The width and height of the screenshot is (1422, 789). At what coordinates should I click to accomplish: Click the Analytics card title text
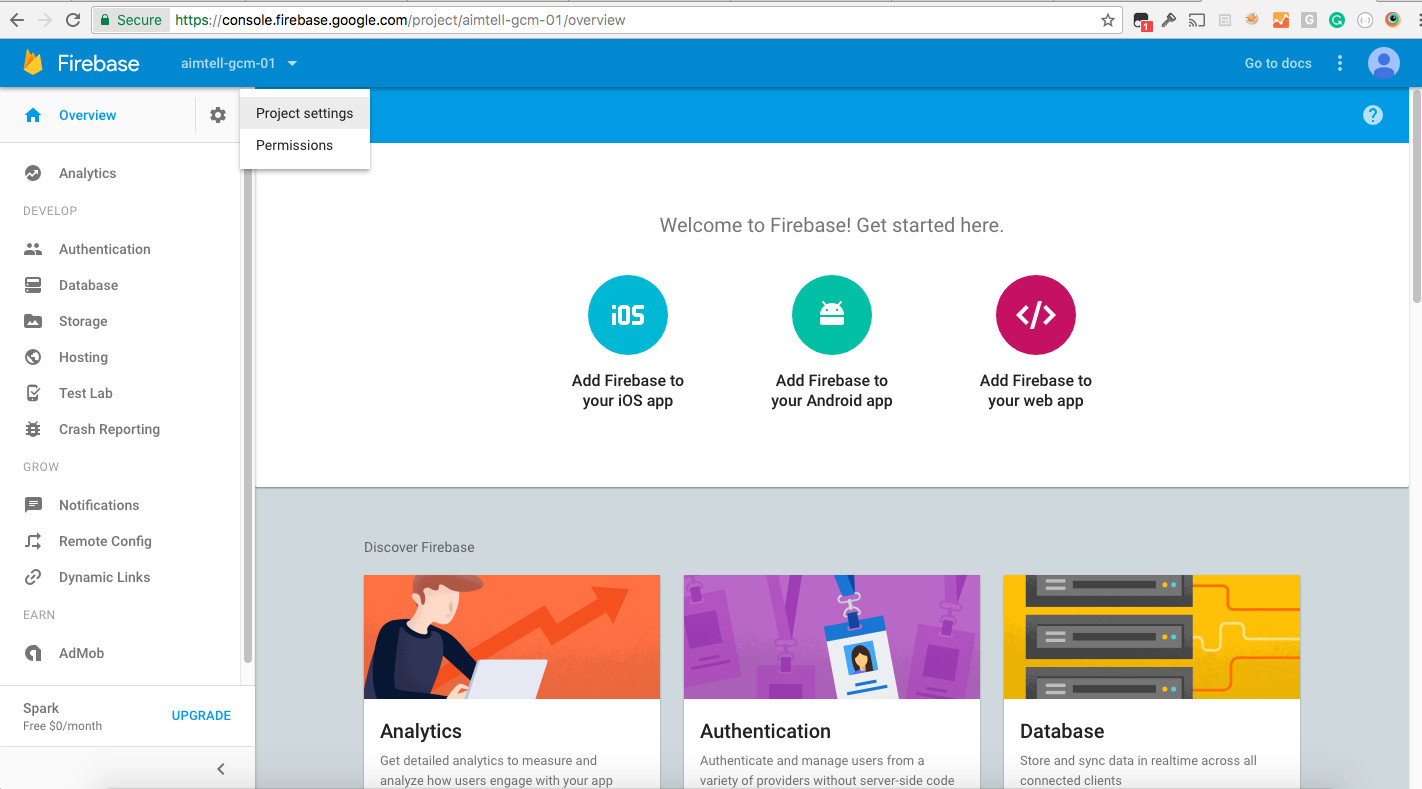[x=421, y=731]
